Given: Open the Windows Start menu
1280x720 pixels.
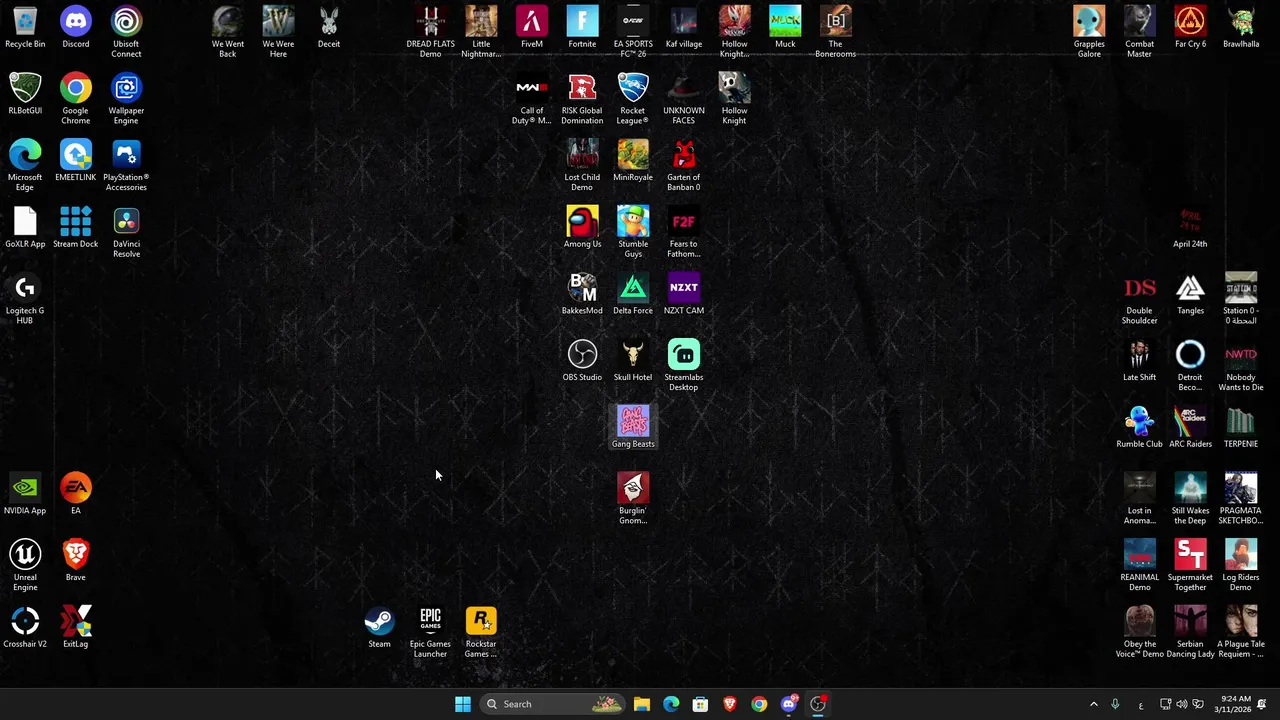Looking at the screenshot, I should tap(462, 704).
